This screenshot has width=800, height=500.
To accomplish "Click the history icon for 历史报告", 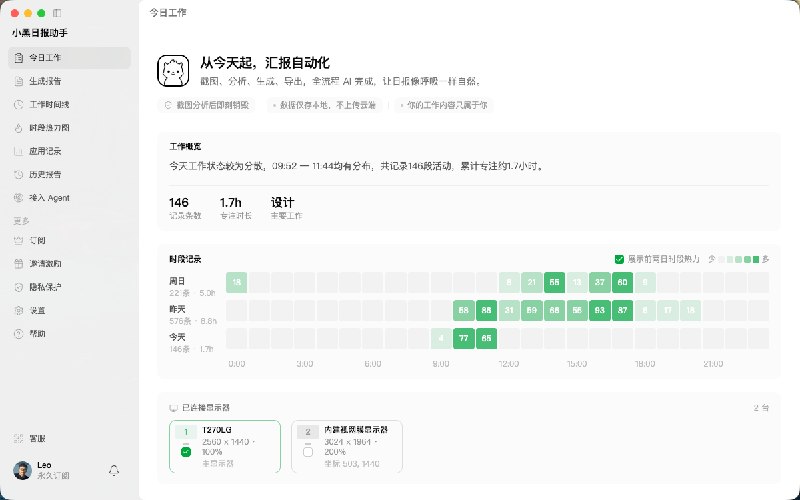I will click(19, 174).
